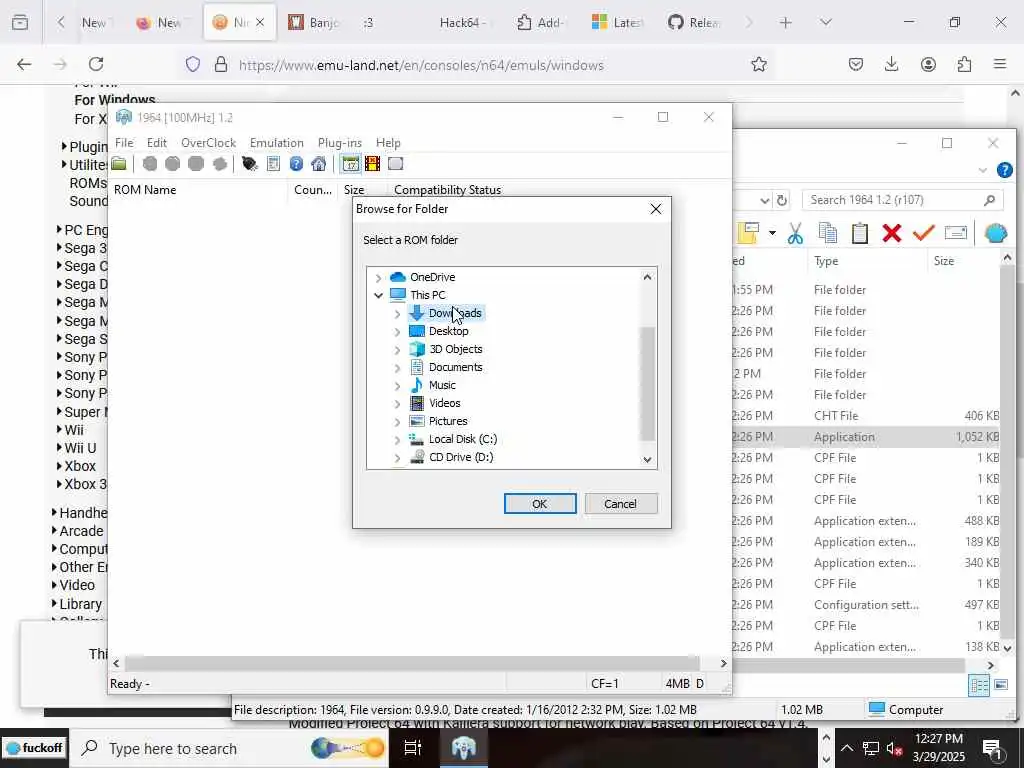This screenshot has height=768, width=1024.
Task: Click the fuckoff Start button
Action: (34, 748)
